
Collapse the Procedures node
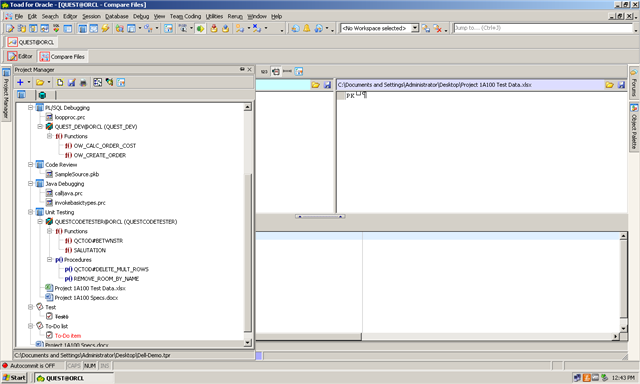pyautogui.click(x=49, y=260)
